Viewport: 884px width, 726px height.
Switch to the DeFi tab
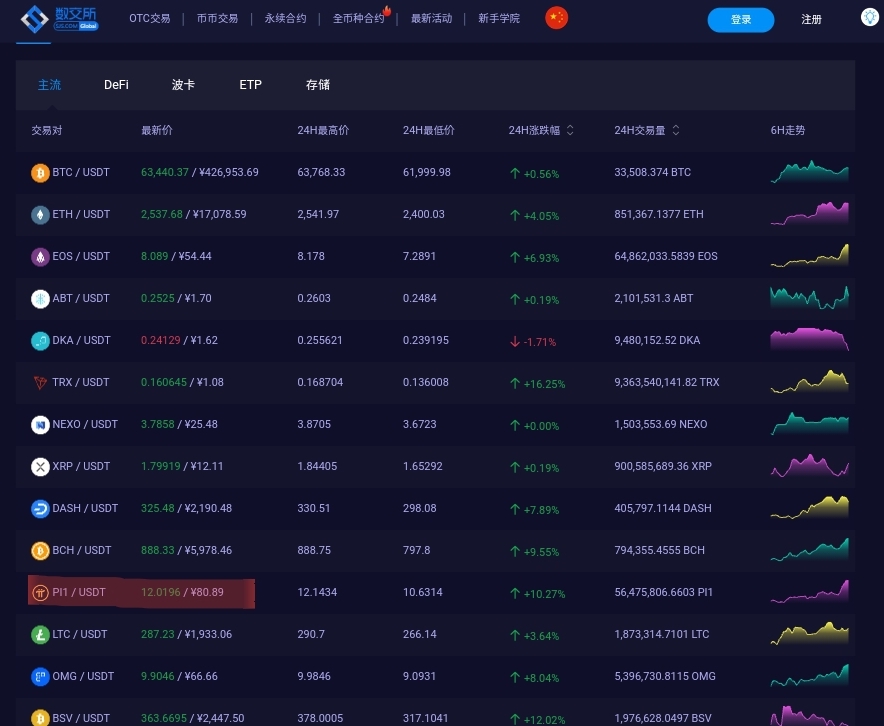[x=116, y=85]
